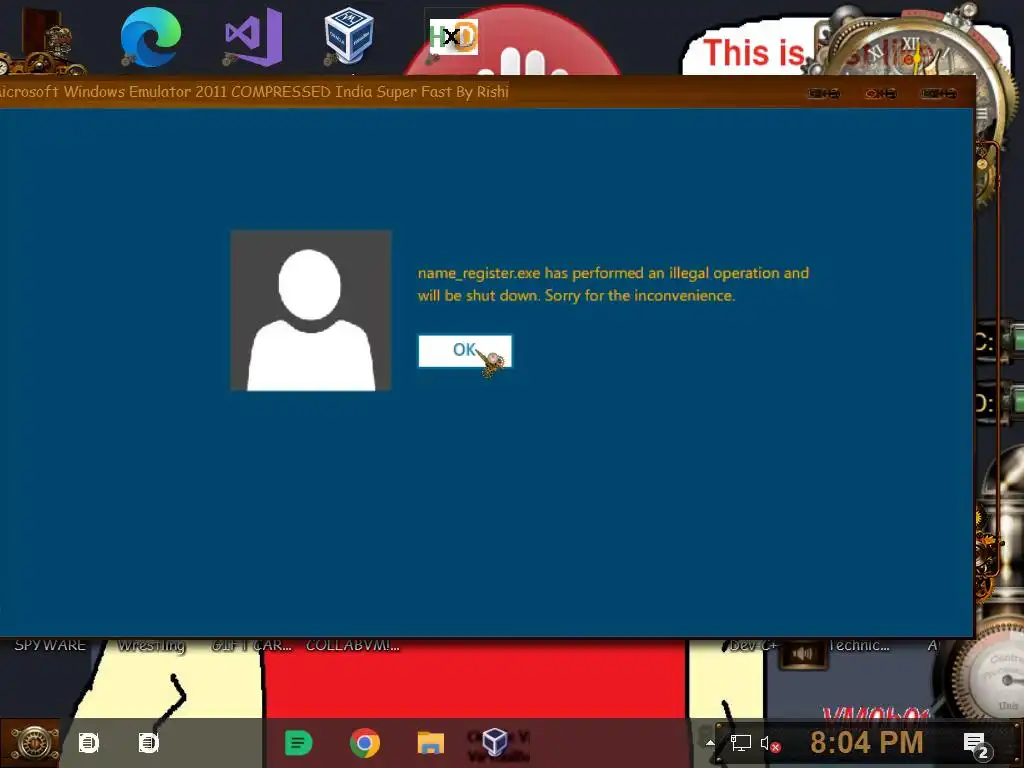
Task: Select the COLLABVM!... desktop item label
Action: [353, 645]
